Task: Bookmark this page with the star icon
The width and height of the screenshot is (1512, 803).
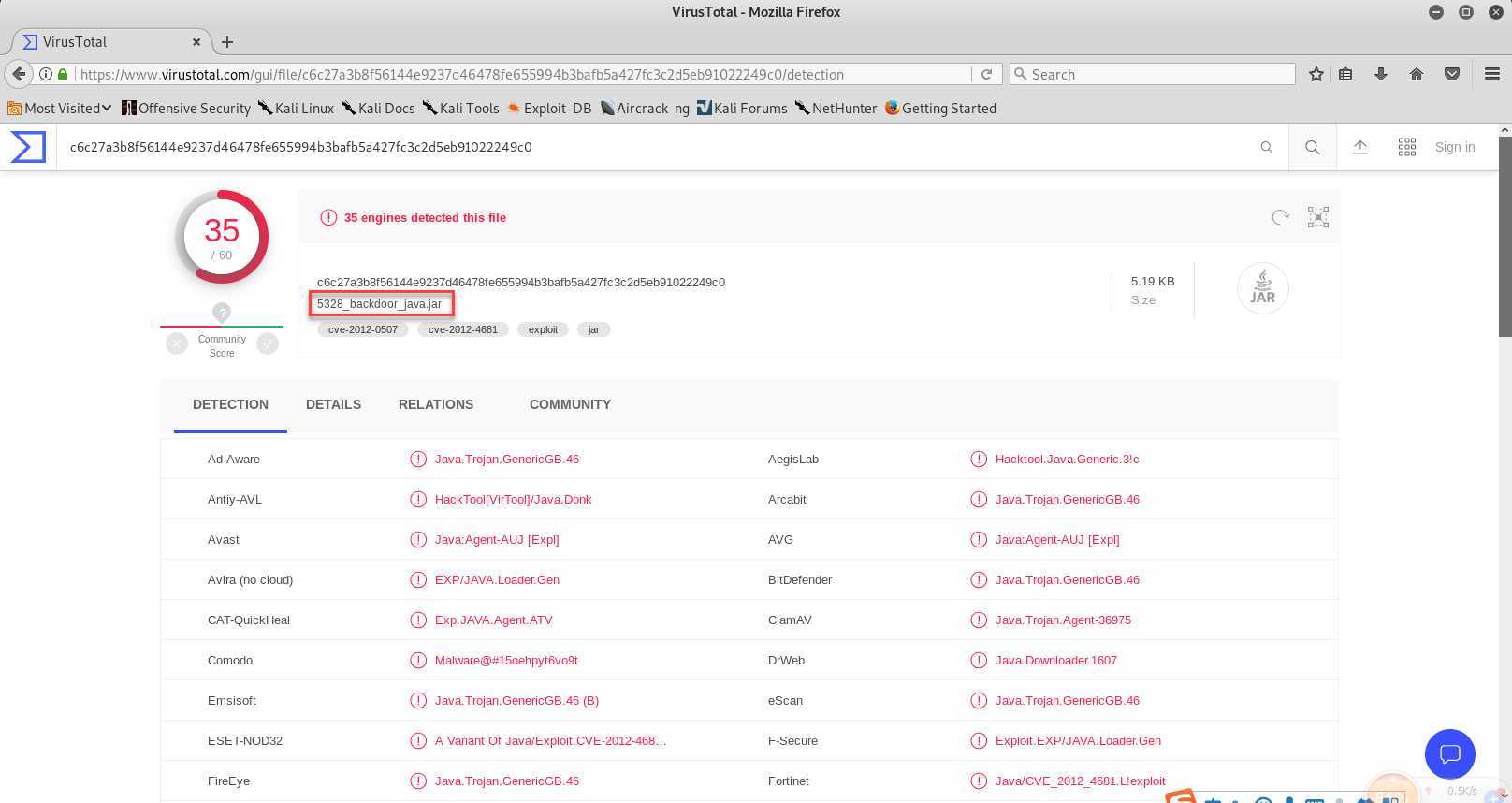Action: [x=1316, y=74]
